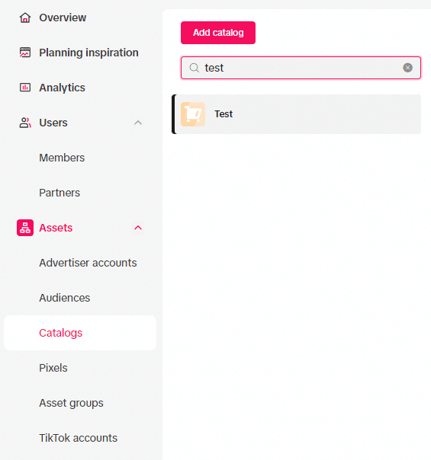Click the pink Assets icon
This screenshot has width=431, height=460.
pyautogui.click(x=25, y=228)
